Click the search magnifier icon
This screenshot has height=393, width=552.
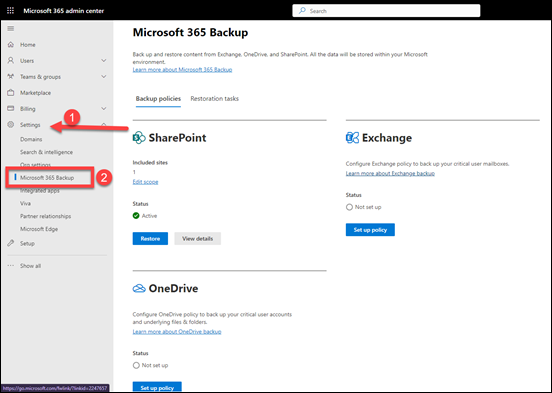[302, 11]
